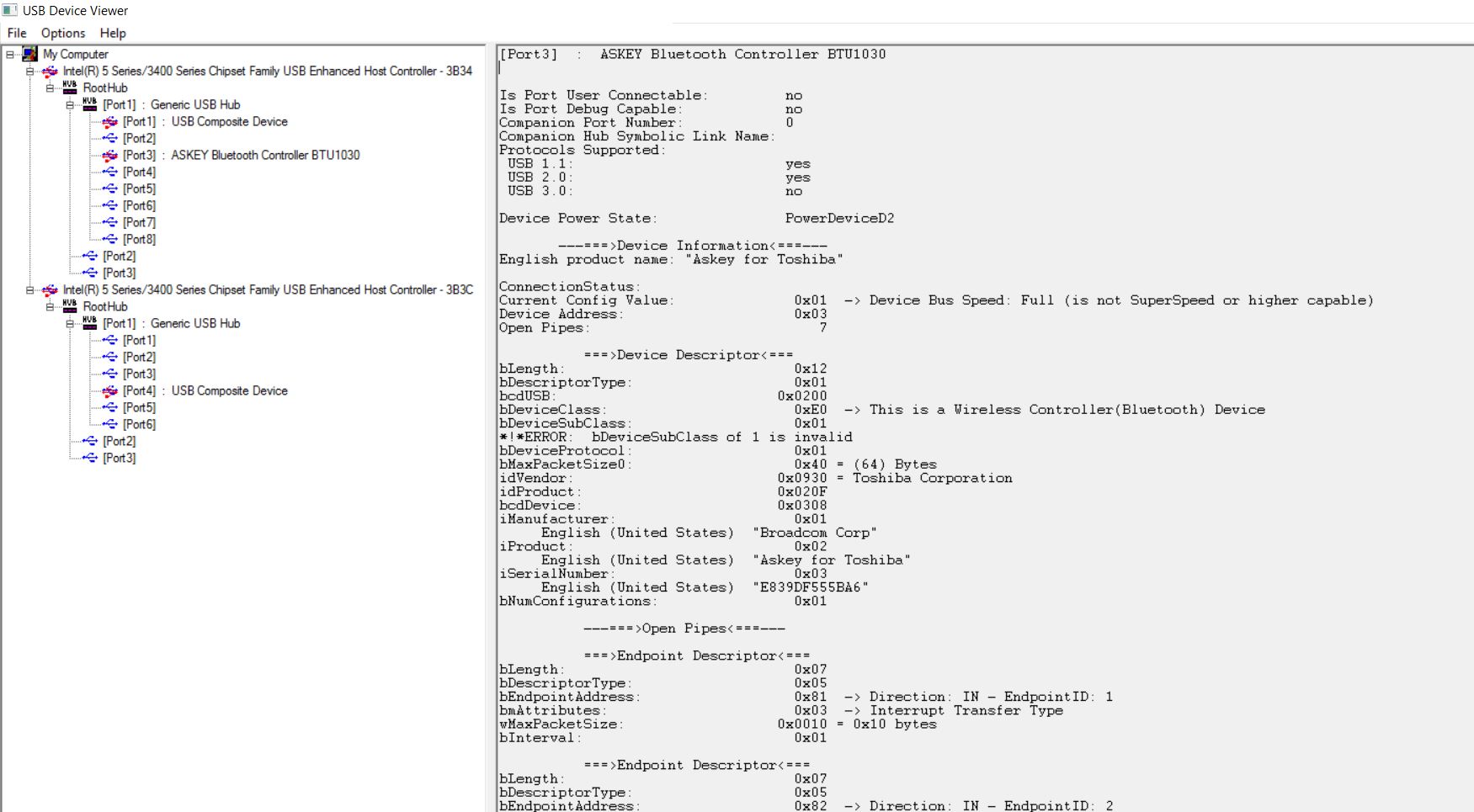Viewport: 1474px width, 812px height.
Task: Click the 'bEndpointAddress: 0x81' EndpointID 1 line
Action: coord(806,697)
